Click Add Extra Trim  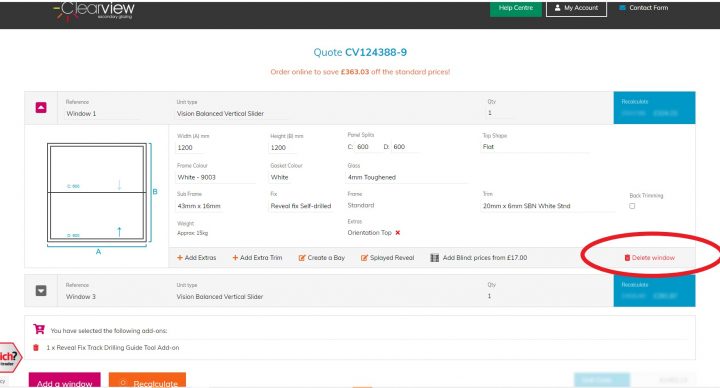[257, 258]
